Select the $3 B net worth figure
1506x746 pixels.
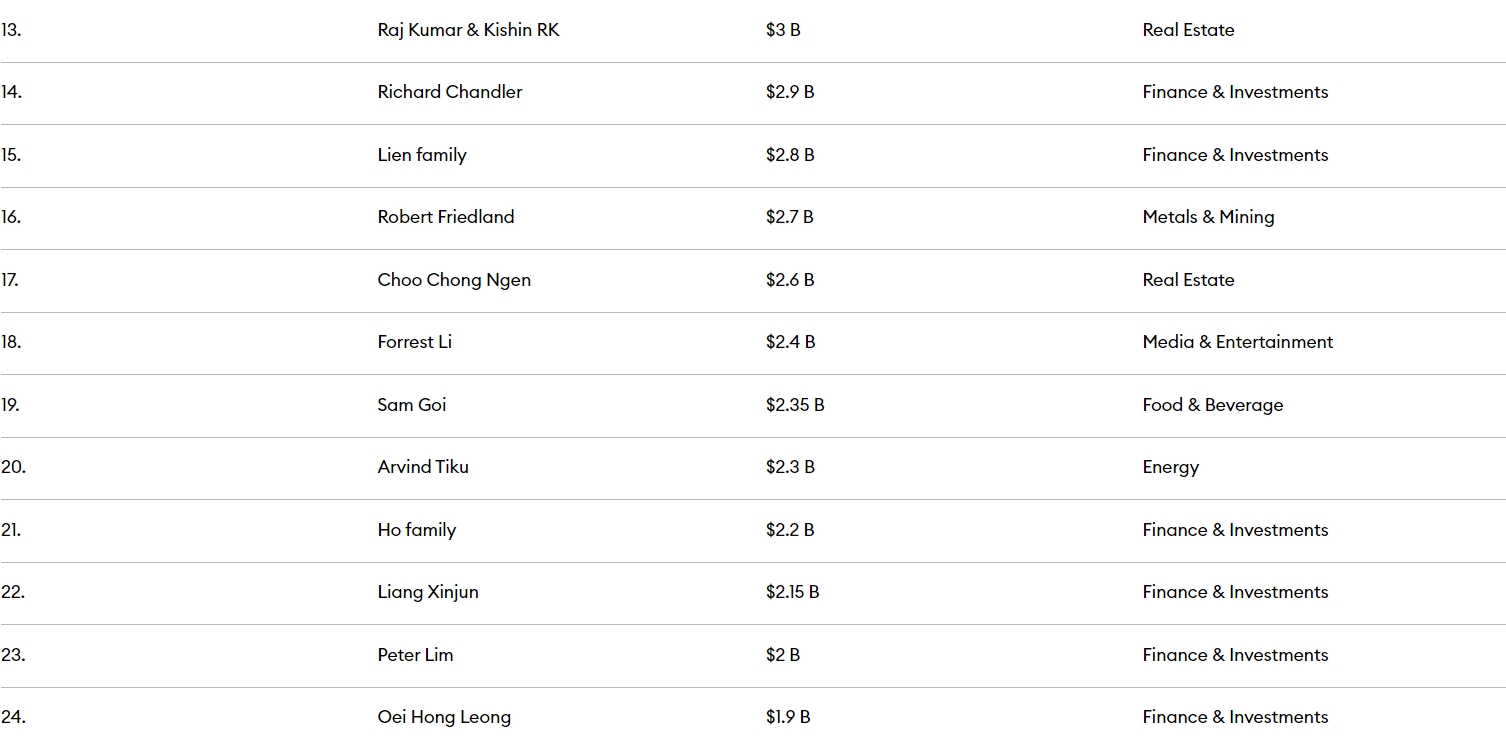tap(783, 30)
